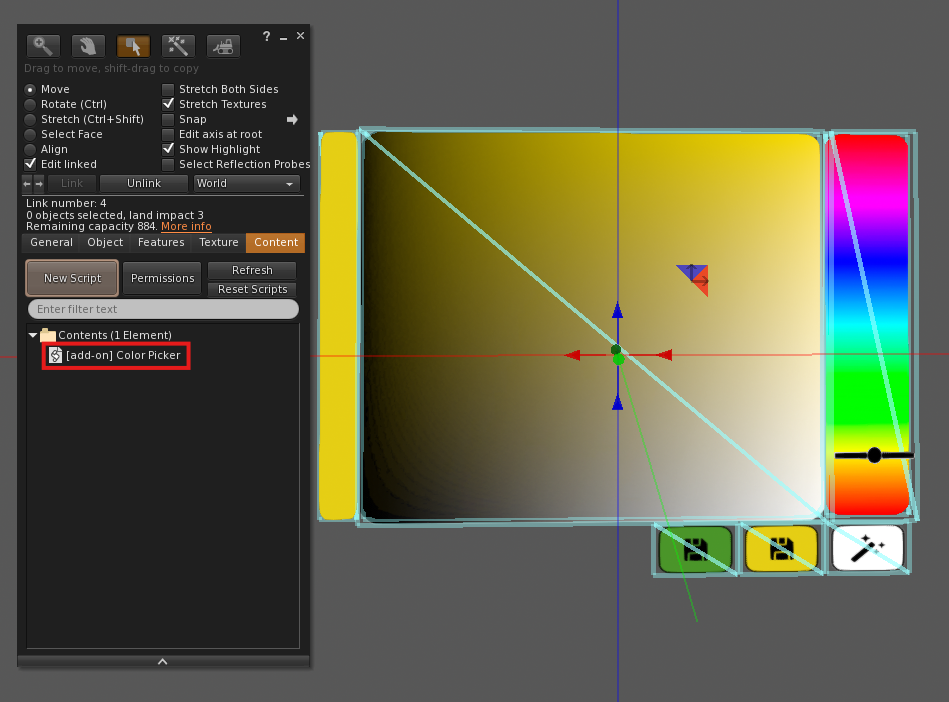Select the Create magic wand tool

click(178, 46)
